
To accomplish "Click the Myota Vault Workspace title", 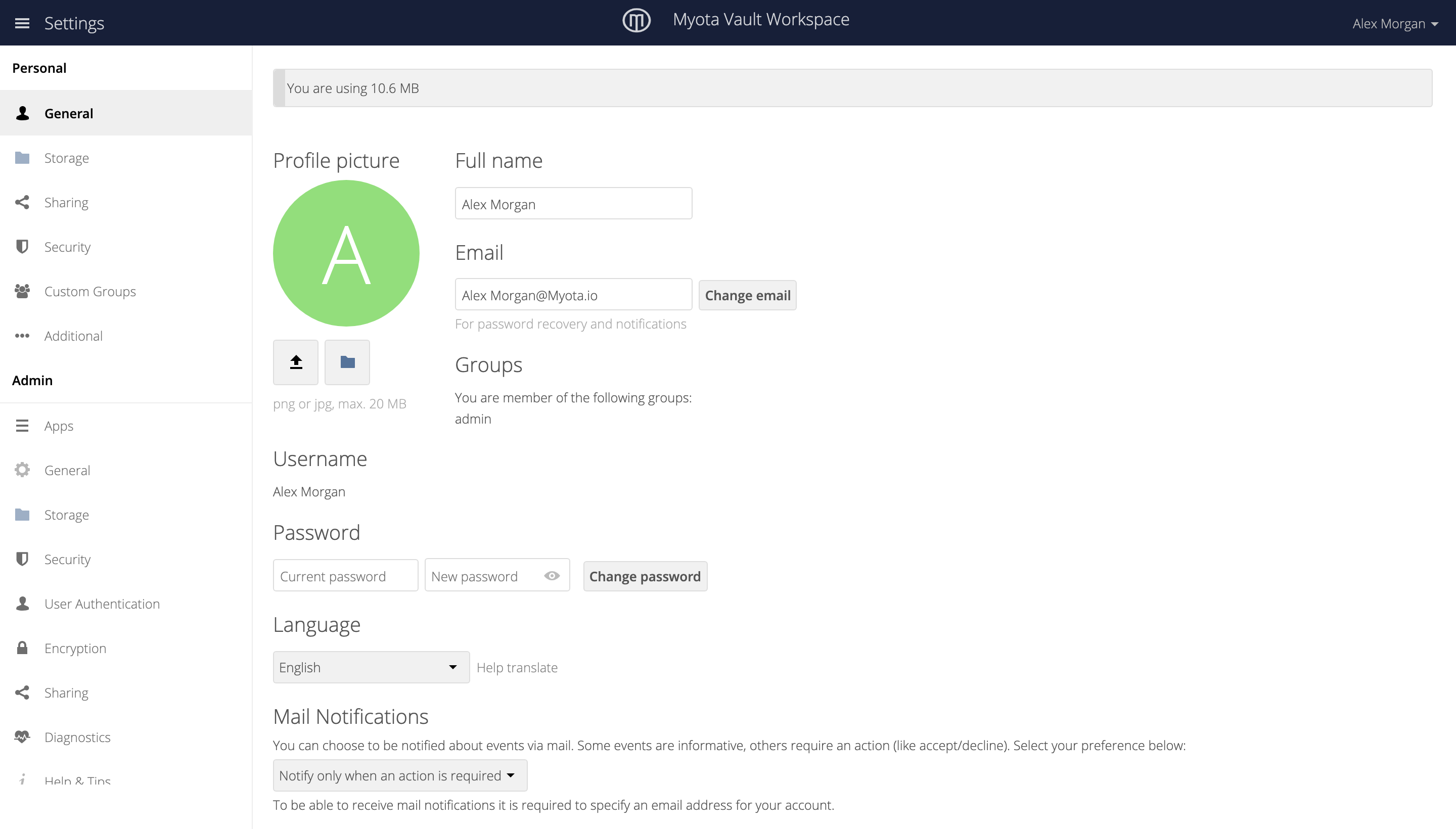I will [x=761, y=19].
